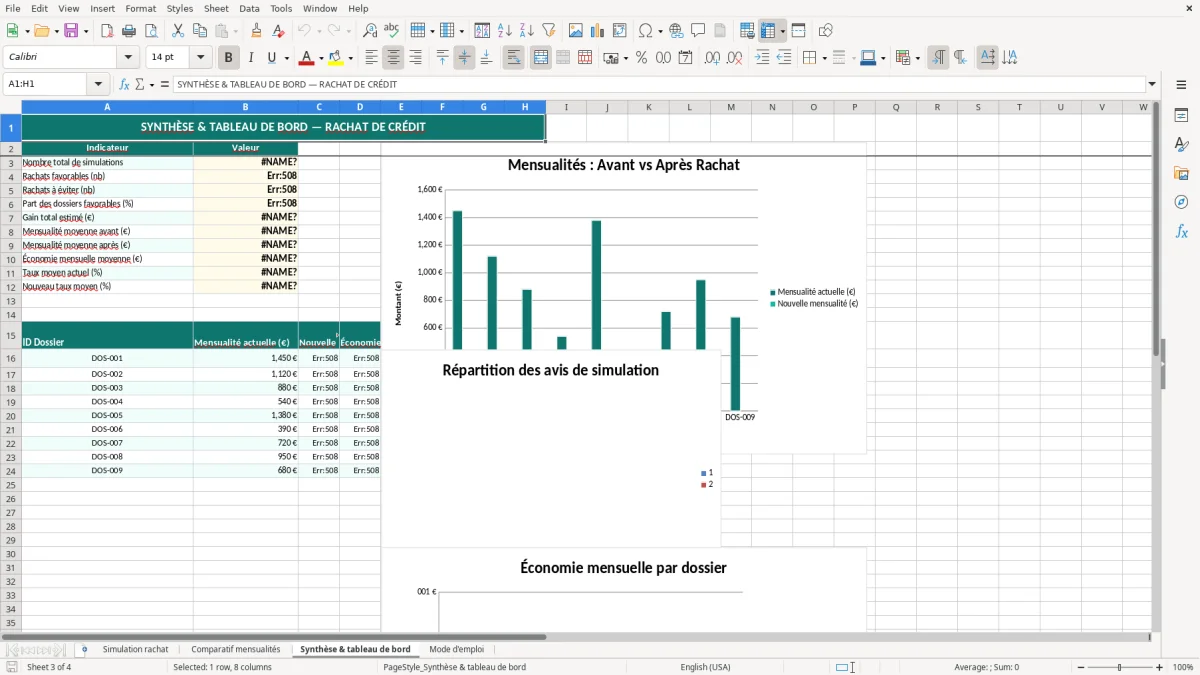Open the Sheet menu

click(x=216, y=8)
